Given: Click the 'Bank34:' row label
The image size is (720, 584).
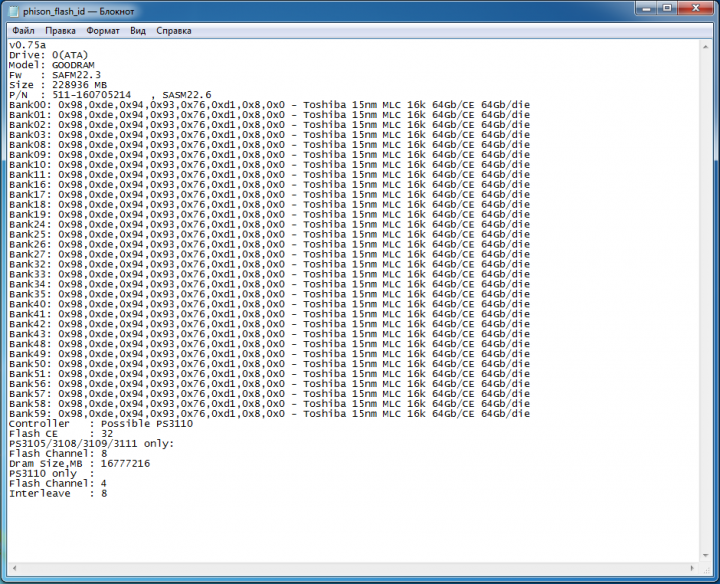Looking at the screenshot, I should (x=30, y=284).
